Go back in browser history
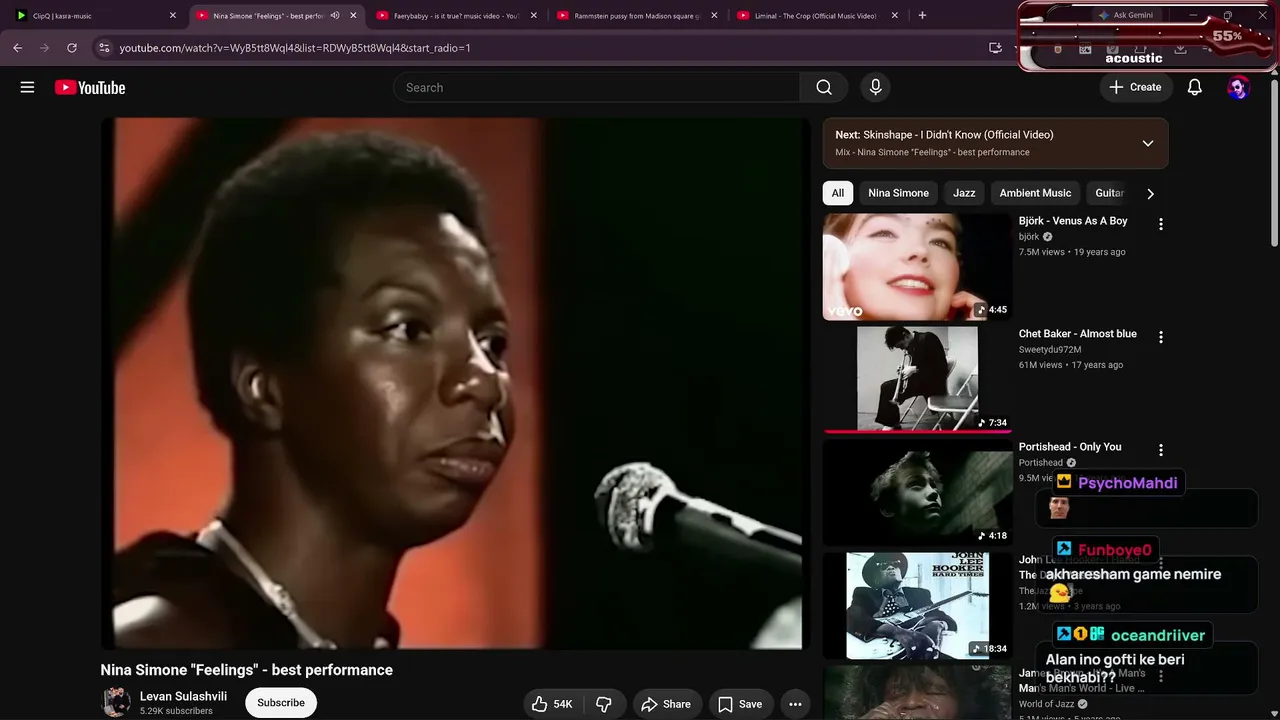 (18, 47)
